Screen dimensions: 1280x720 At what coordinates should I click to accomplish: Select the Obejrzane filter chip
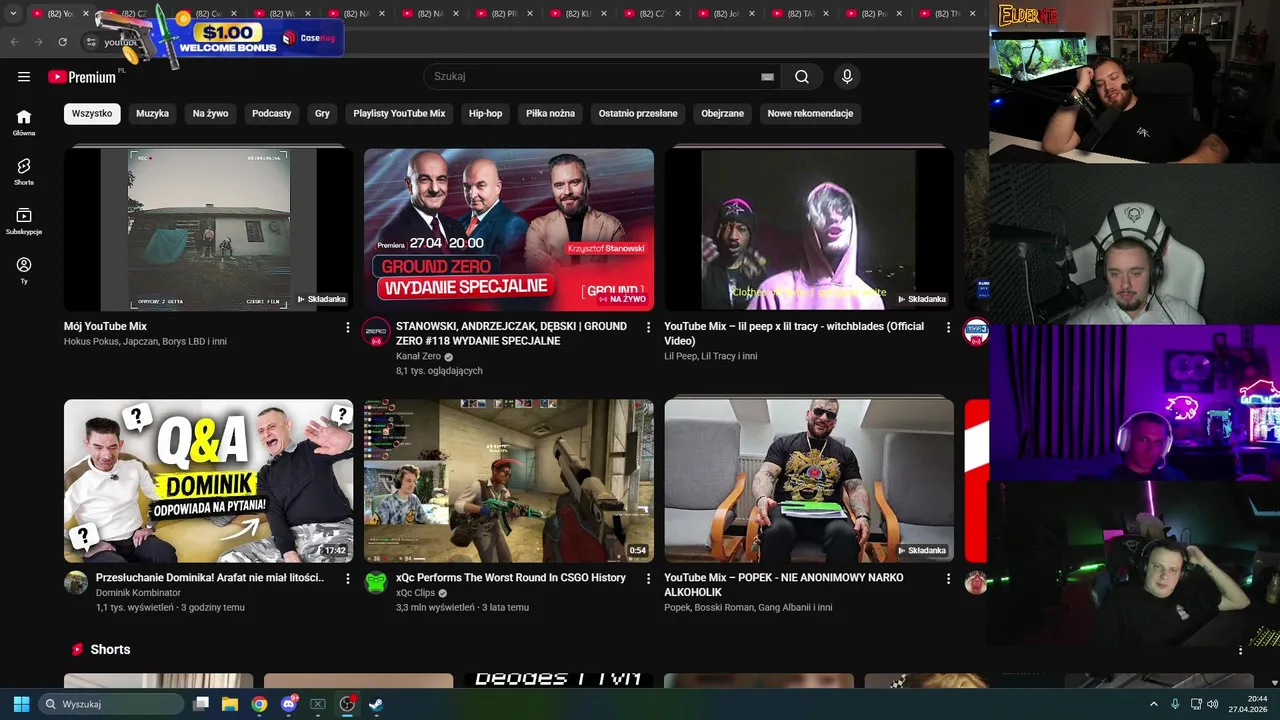pyautogui.click(x=723, y=113)
